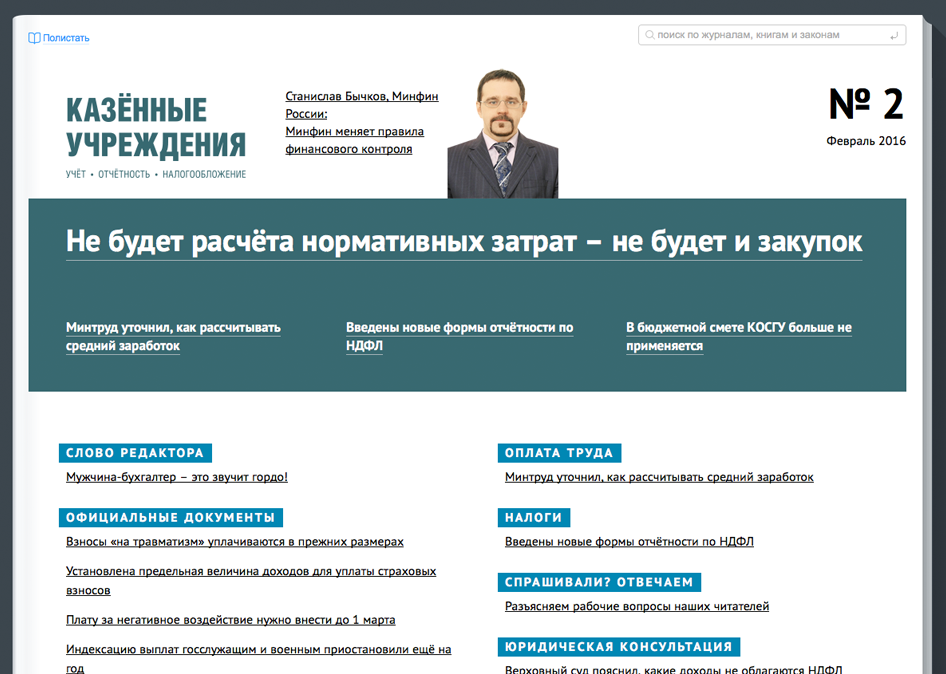The height and width of the screenshot is (674, 946).
Task: Open Мужчина-бухгалтер – это звучит гордо! article
Action: (x=177, y=477)
